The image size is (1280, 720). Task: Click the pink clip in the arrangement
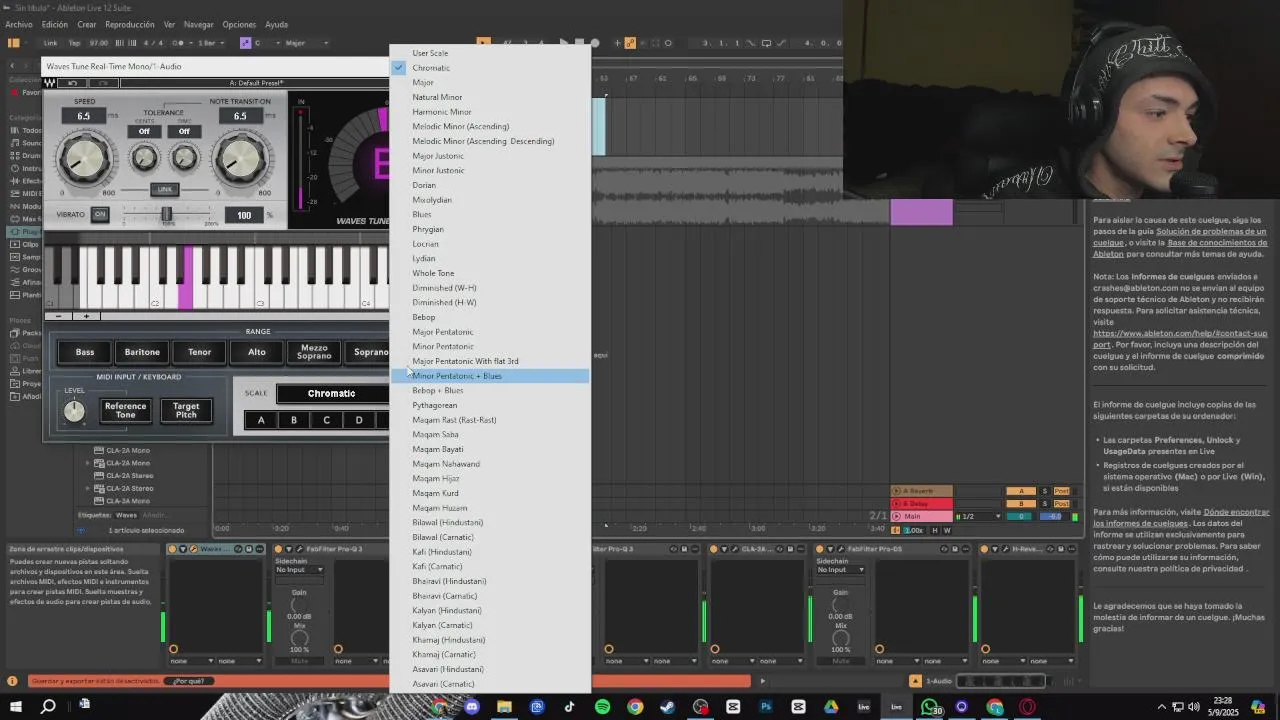[x=922, y=212]
